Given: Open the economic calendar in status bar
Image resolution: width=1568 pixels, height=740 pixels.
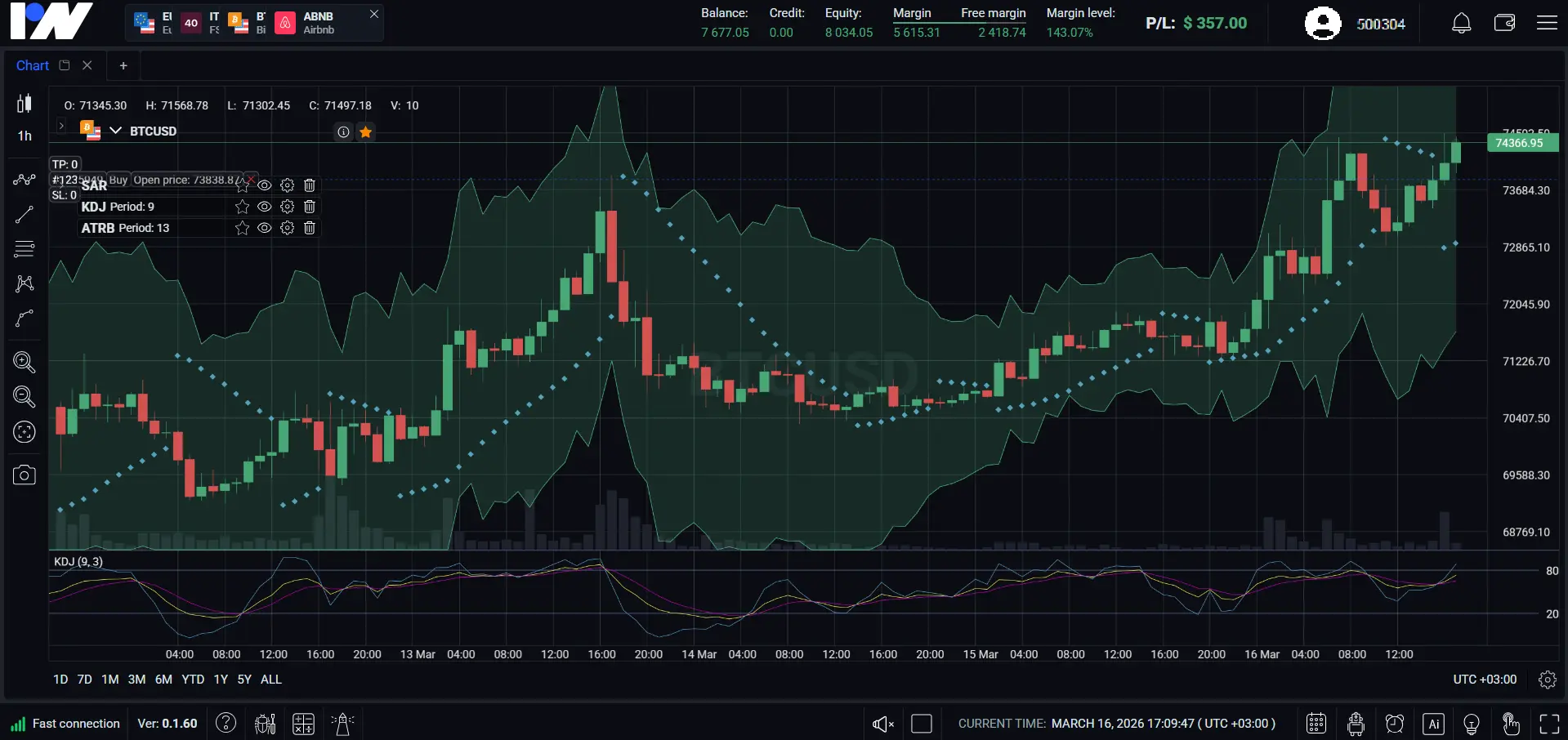Looking at the screenshot, I should pos(1316,723).
